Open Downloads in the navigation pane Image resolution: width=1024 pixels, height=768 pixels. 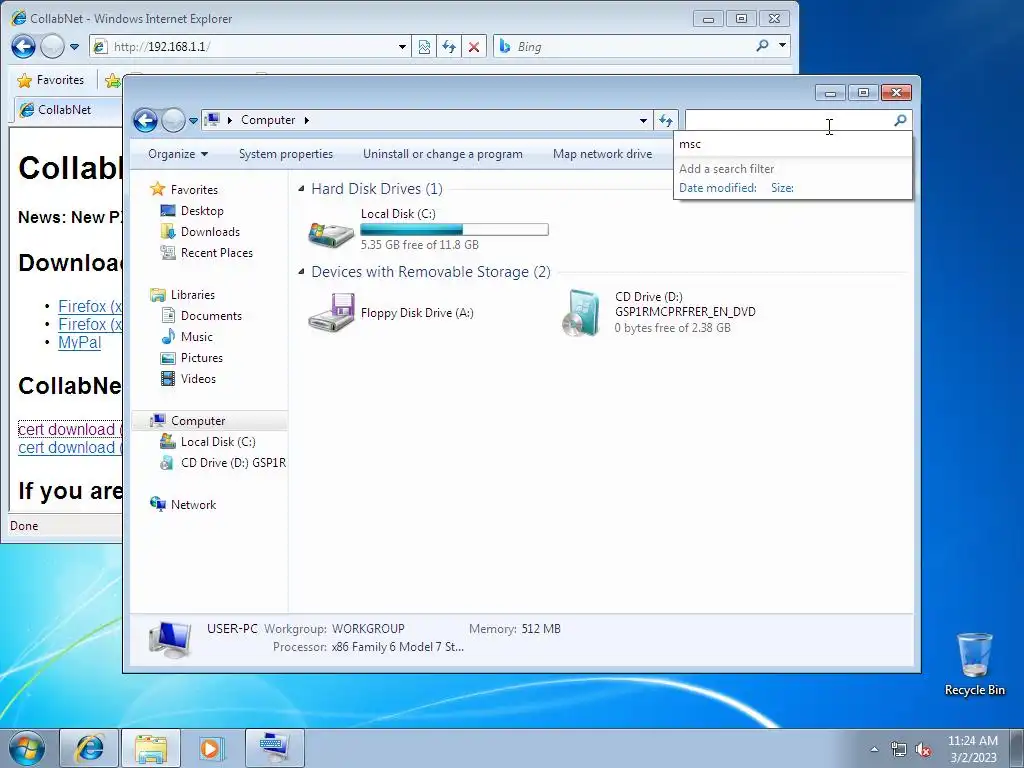pos(210,232)
